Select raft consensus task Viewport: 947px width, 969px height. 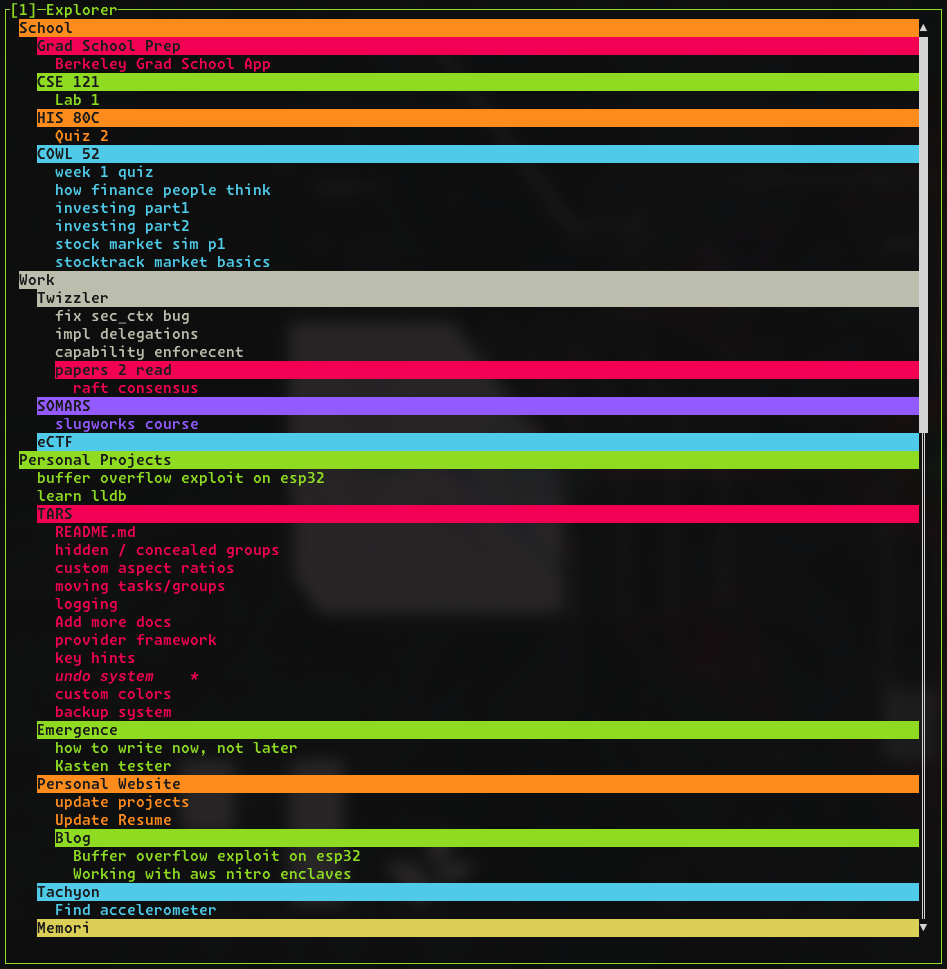tap(135, 388)
